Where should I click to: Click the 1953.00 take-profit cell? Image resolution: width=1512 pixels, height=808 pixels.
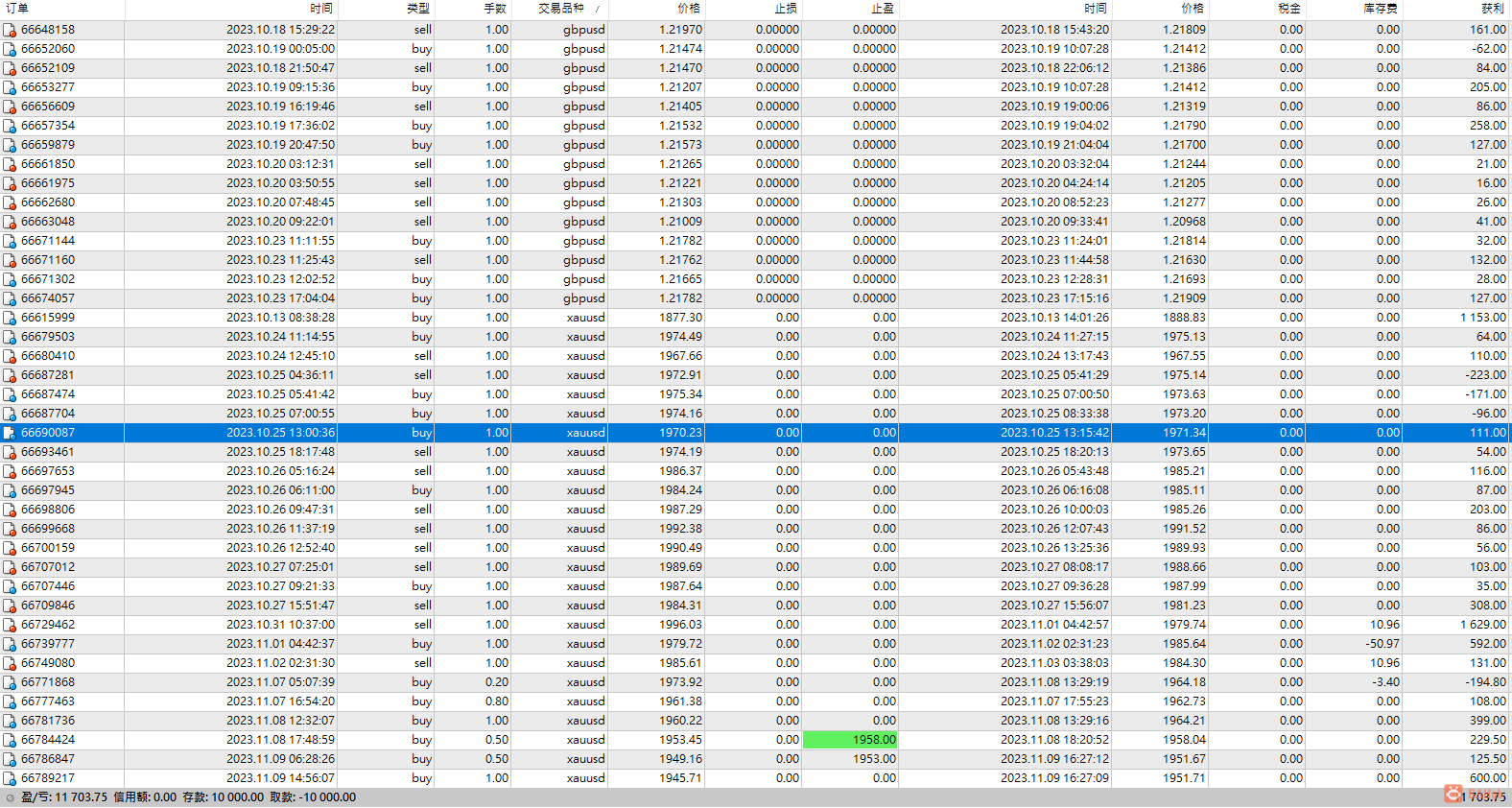[x=874, y=759]
